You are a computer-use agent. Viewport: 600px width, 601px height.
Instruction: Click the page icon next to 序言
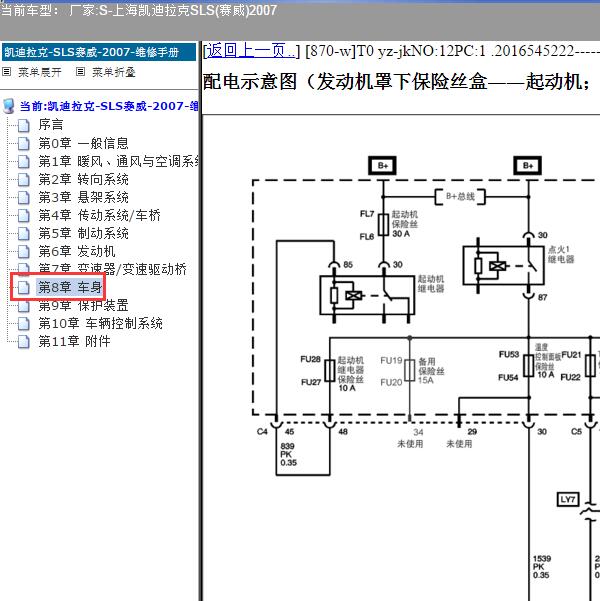coord(24,125)
